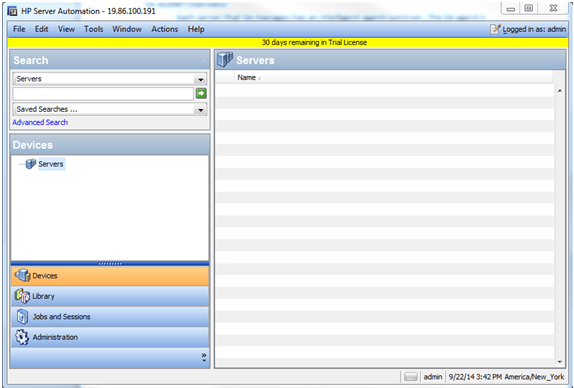Sort the list by Name column header
This screenshot has width=574, height=388.
coord(246,78)
